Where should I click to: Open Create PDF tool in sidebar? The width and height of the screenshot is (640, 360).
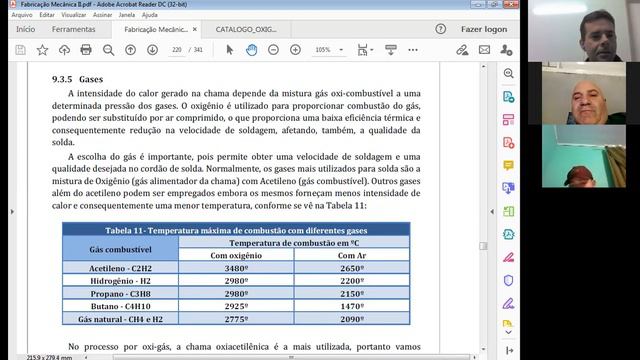508,142
